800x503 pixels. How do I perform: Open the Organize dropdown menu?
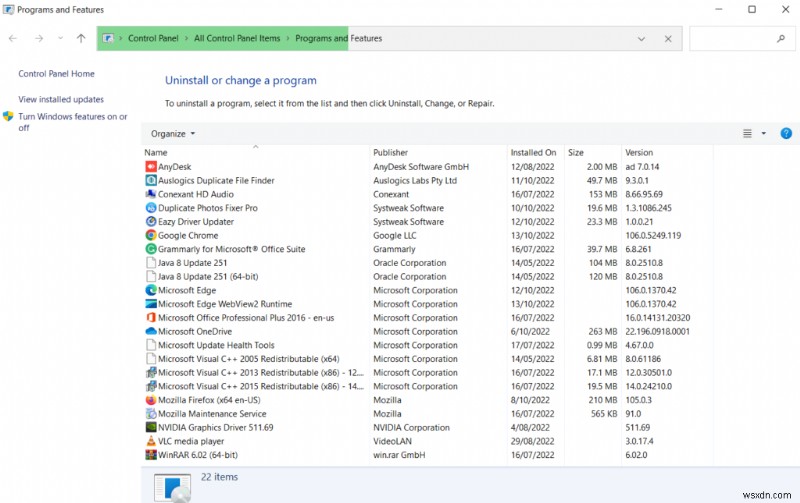(172, 134)
